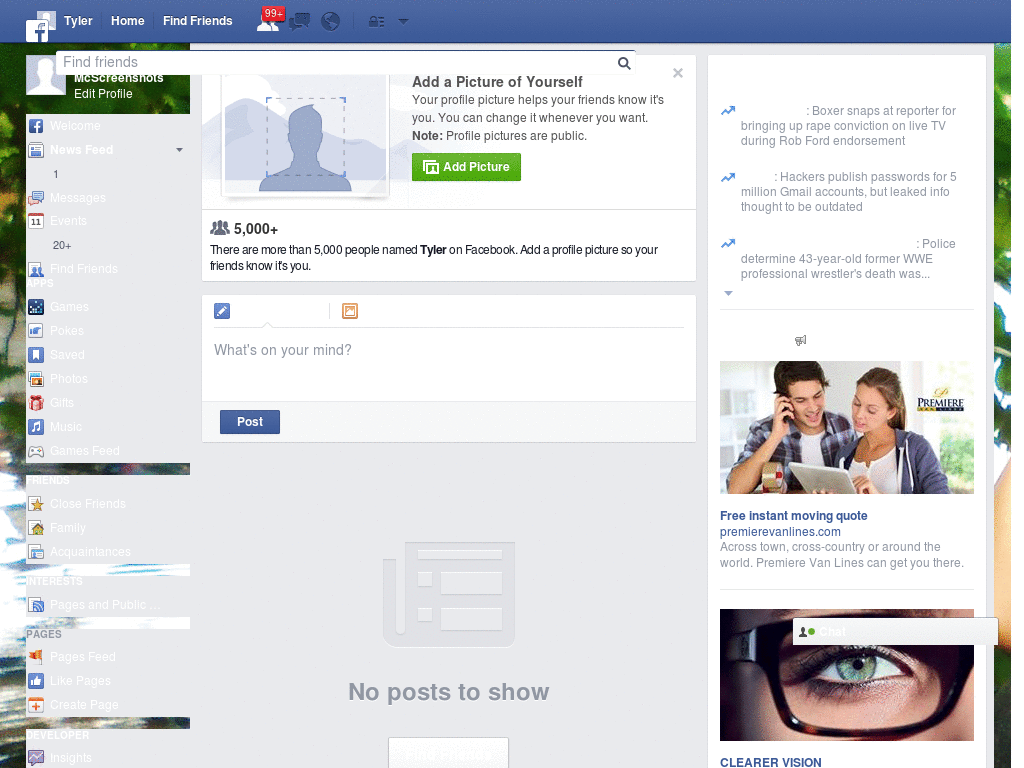Open Pages and Public feed icon
1024x768 pixels.
[x=36, y=605]
